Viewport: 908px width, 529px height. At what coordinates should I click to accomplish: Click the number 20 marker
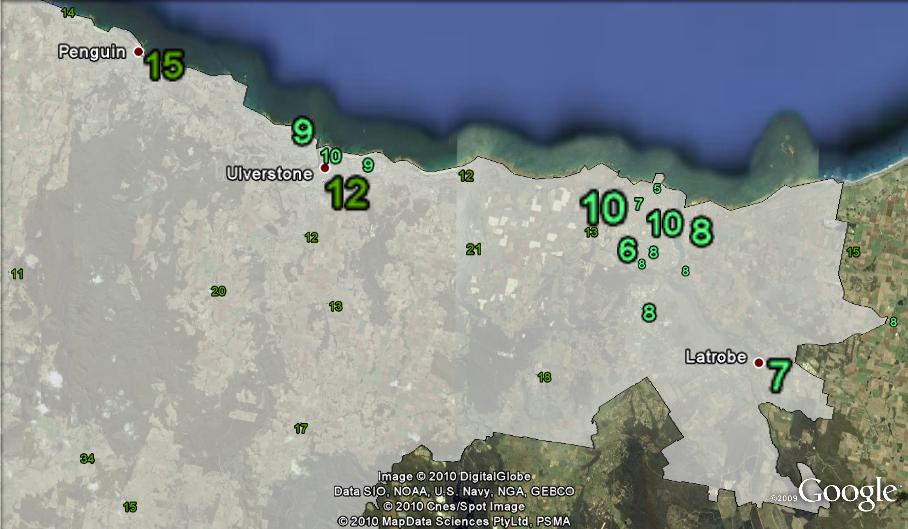click(218, 291)
